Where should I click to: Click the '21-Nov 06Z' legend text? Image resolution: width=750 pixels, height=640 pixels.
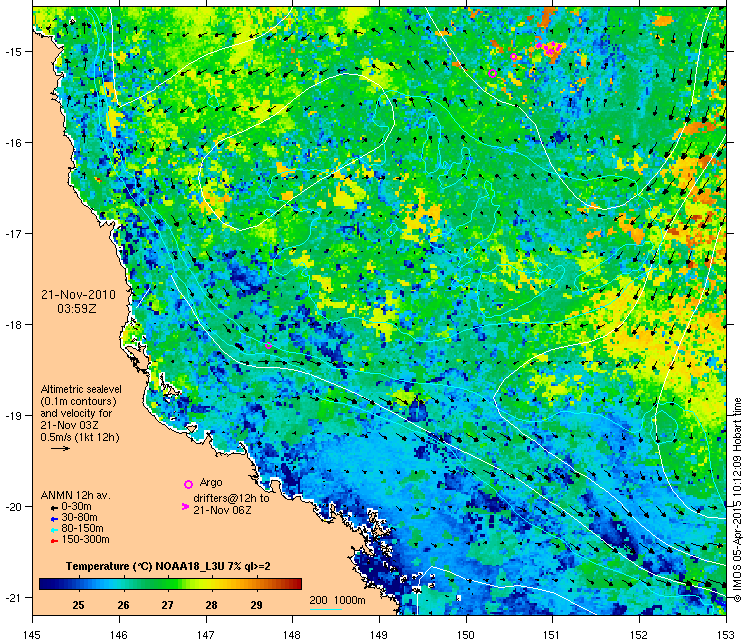(x=222, y=510)
